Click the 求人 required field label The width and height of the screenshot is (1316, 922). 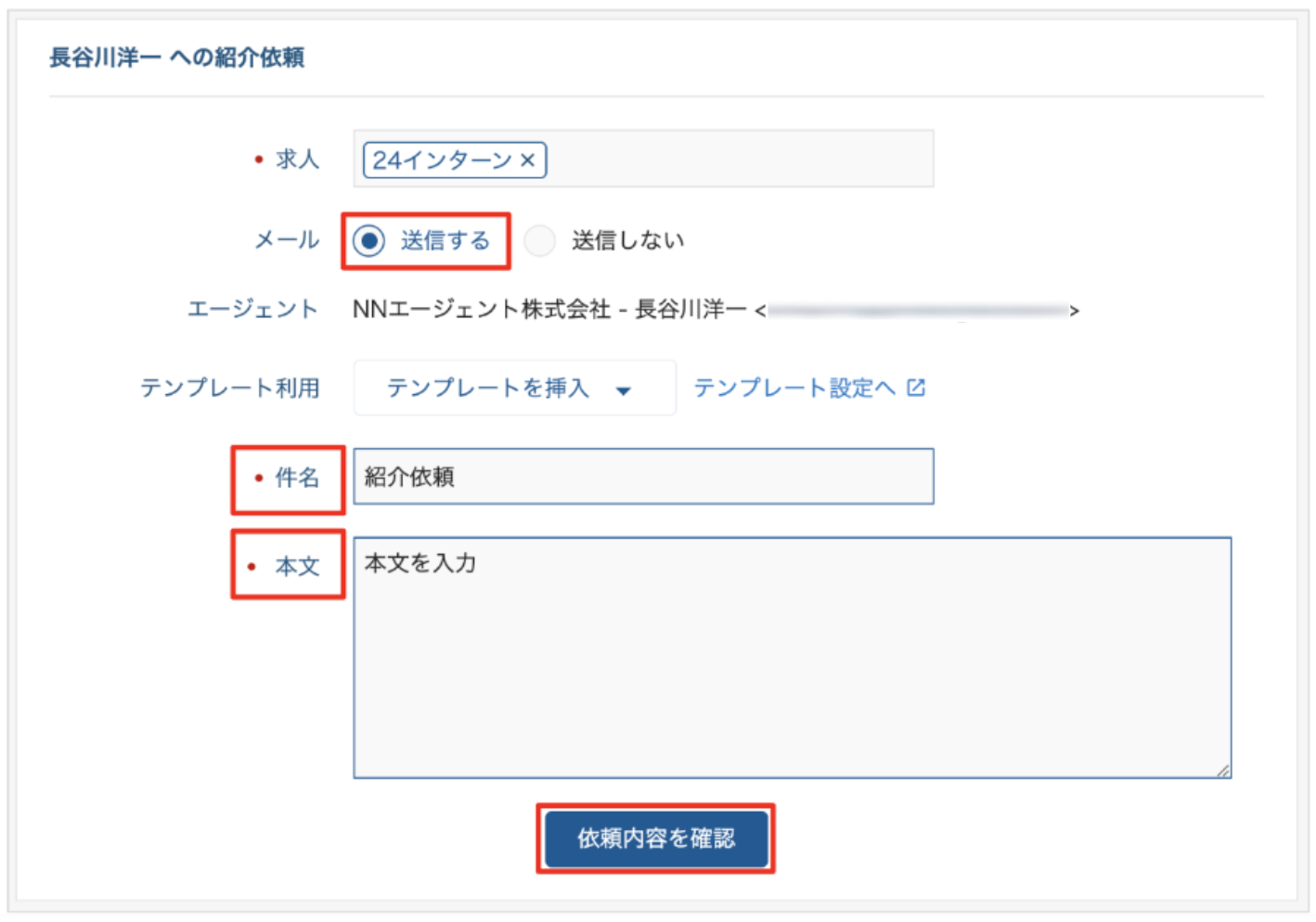[x=297, y=160]
